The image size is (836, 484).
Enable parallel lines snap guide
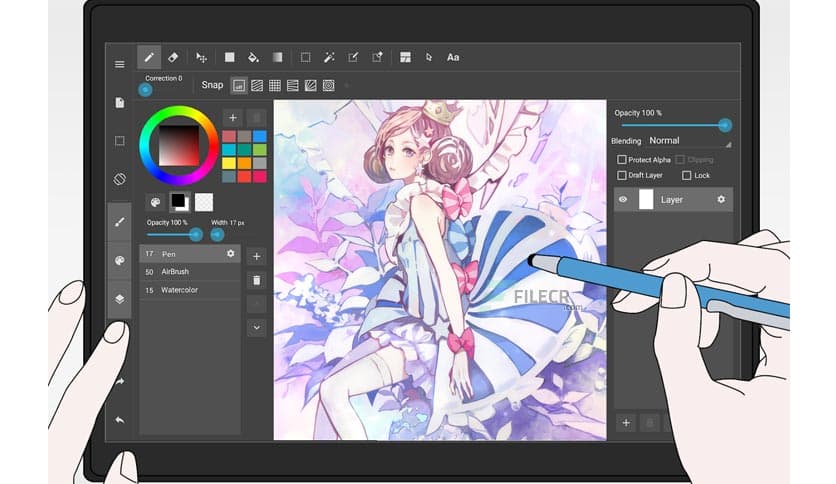pyautogui.click(x=257, y=85)
